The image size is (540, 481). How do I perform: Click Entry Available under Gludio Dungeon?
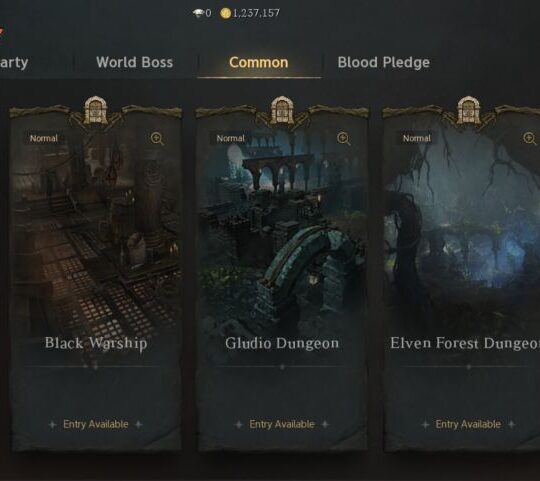click(x=282, y=424)
